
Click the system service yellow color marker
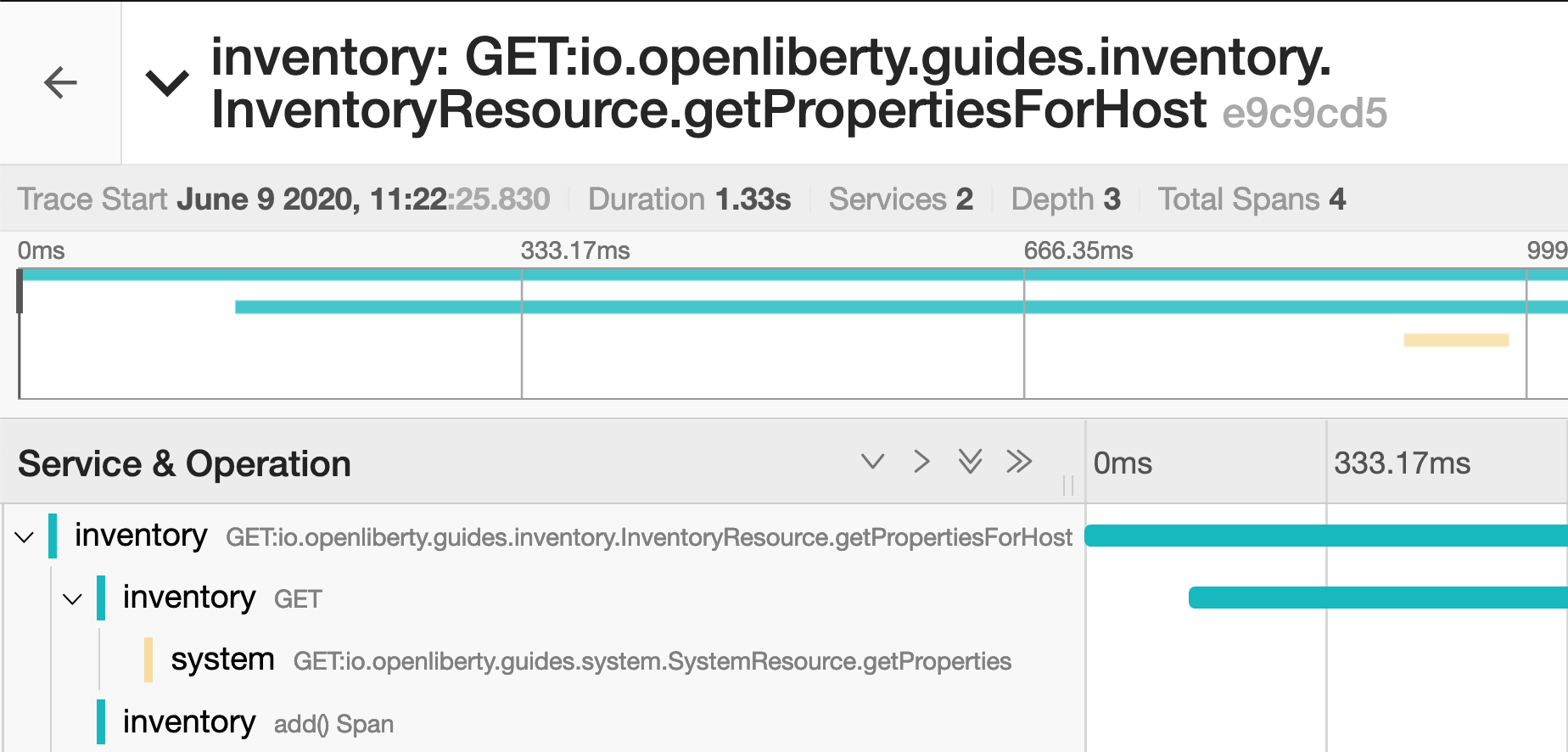(148, 660)
